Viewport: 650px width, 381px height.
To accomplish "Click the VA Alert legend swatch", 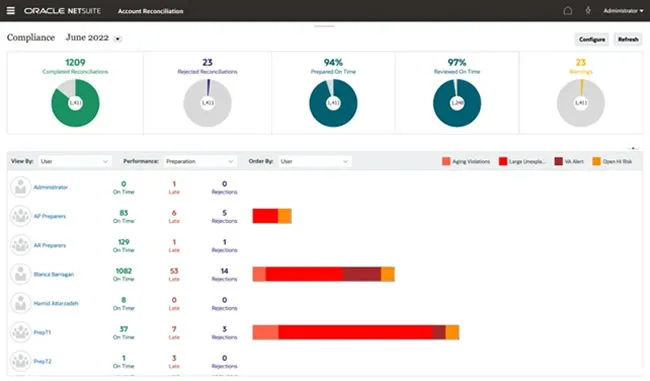I will [558, 161].
